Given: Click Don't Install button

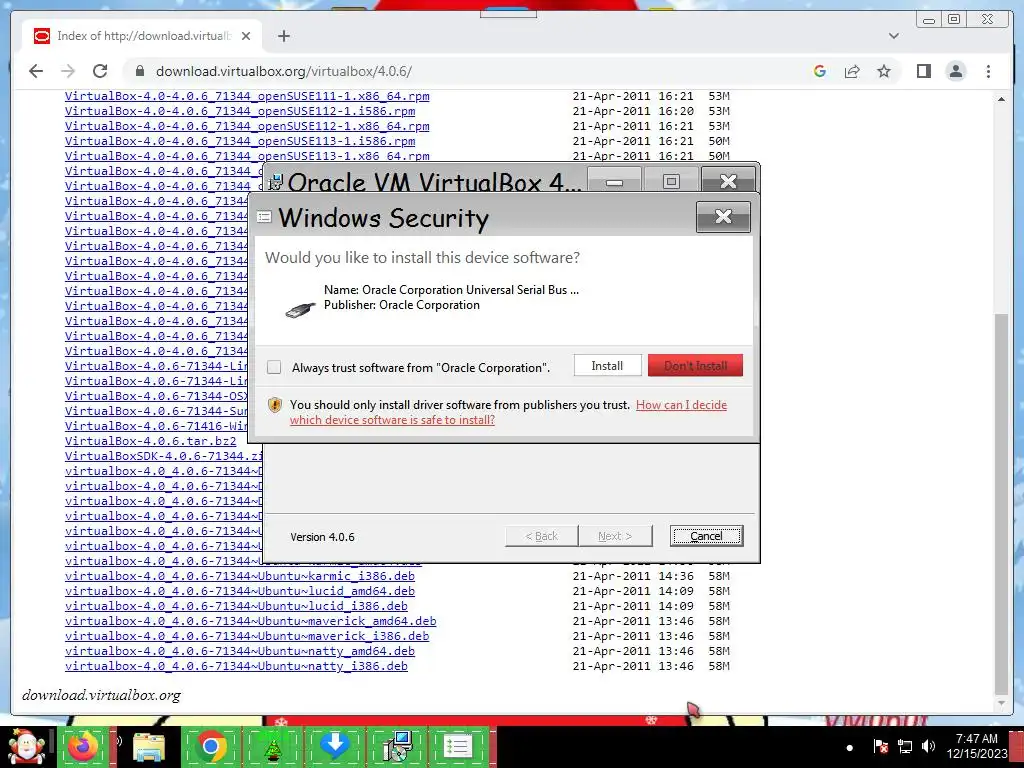Looking at the screenshot, I should pyautogui.click(x=696, y=366).
